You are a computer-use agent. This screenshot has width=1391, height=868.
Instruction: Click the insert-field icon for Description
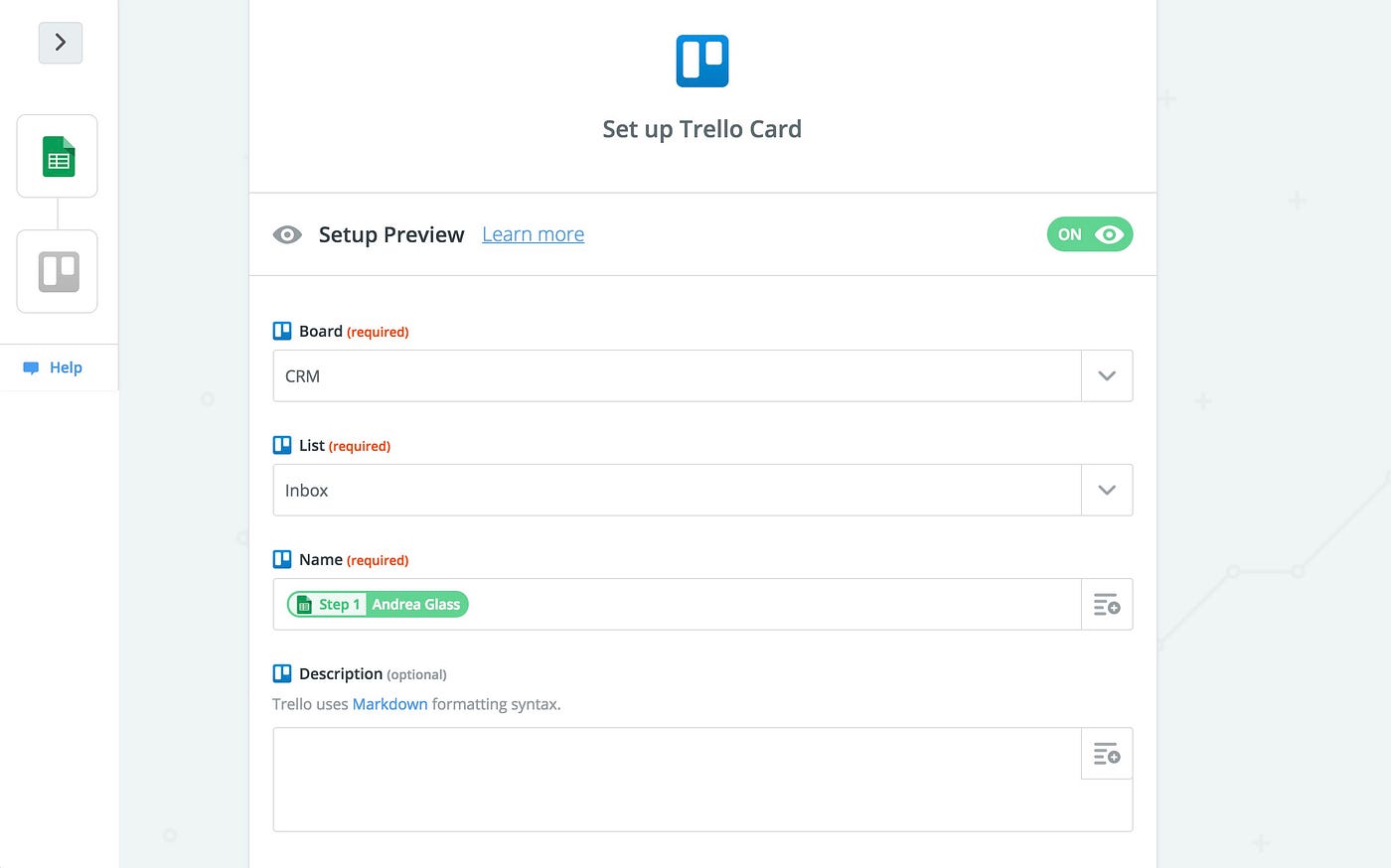(x=1107, y=754)
